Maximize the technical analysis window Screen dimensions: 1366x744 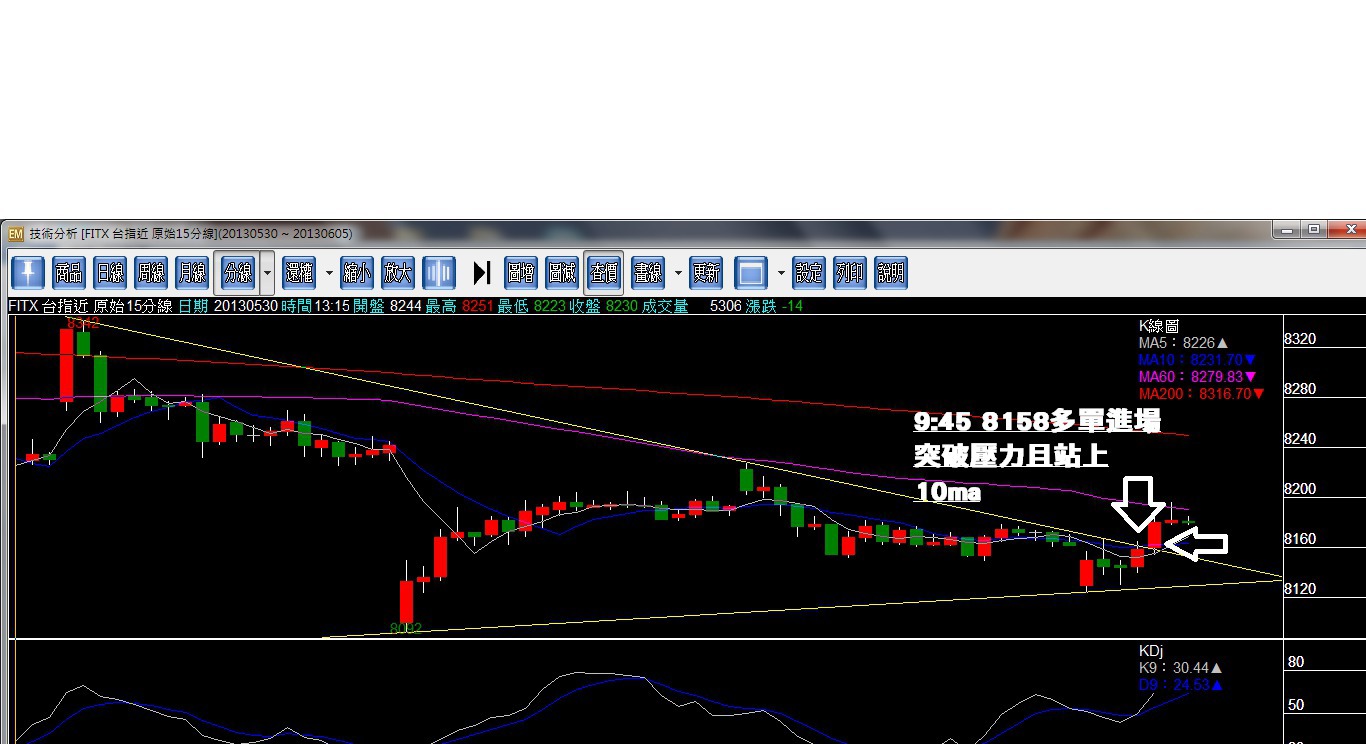1314,230
